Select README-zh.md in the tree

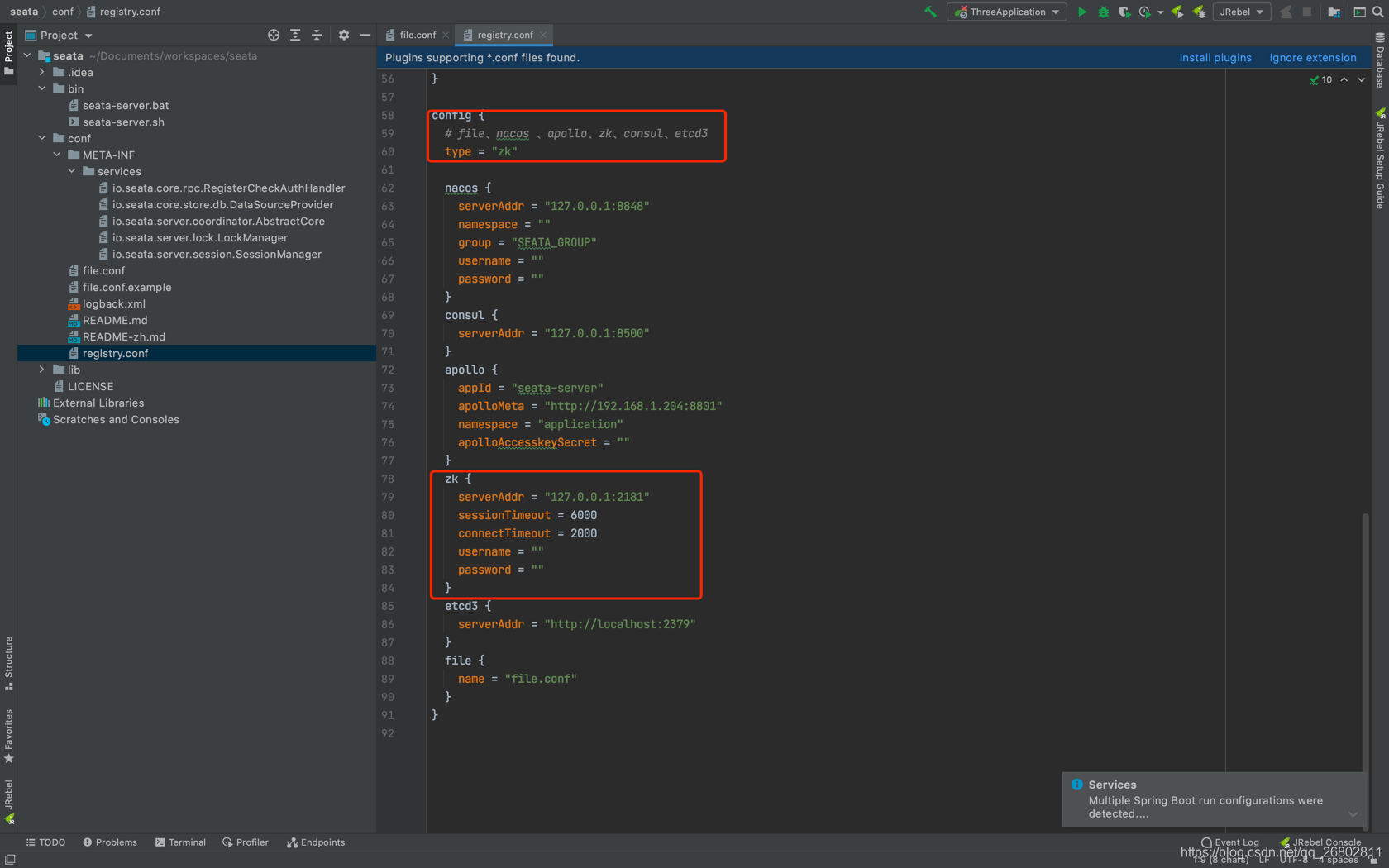coord(123,336)
